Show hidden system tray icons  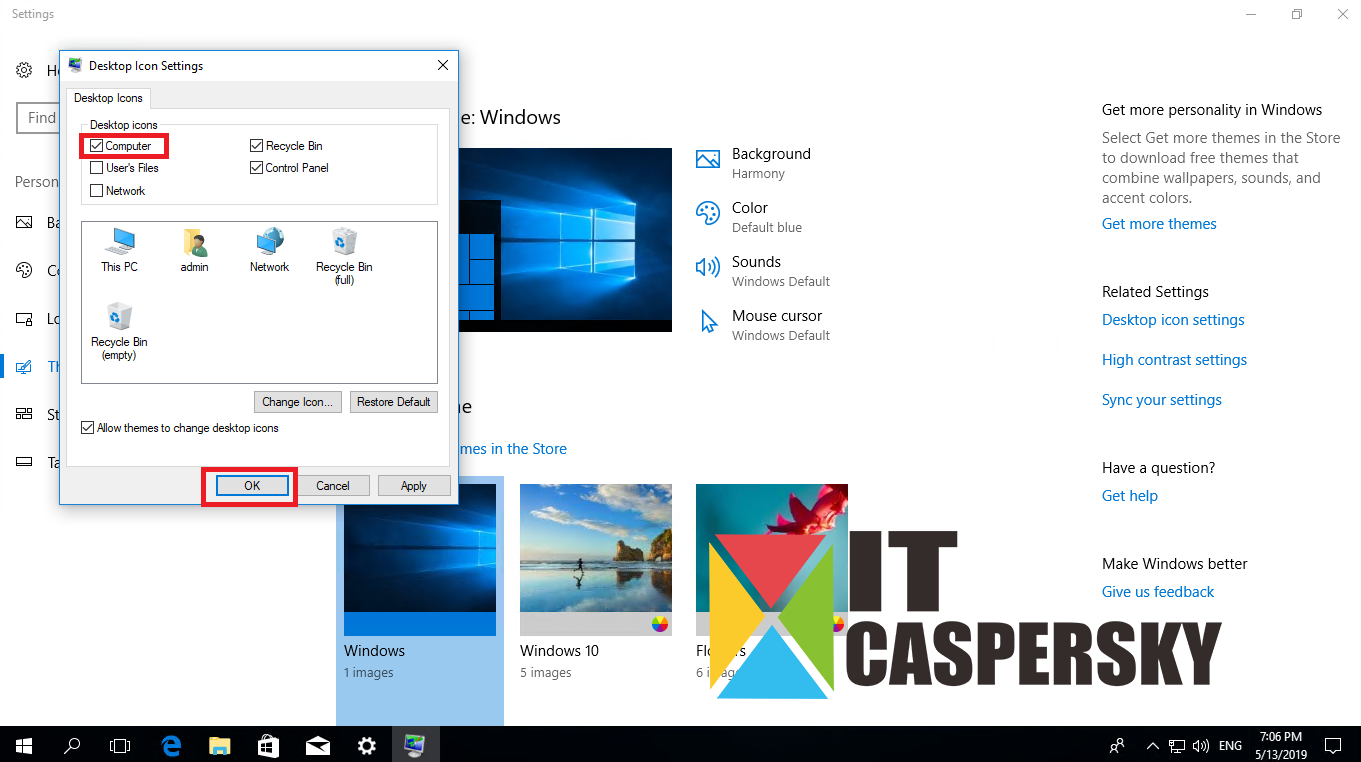1152,746
